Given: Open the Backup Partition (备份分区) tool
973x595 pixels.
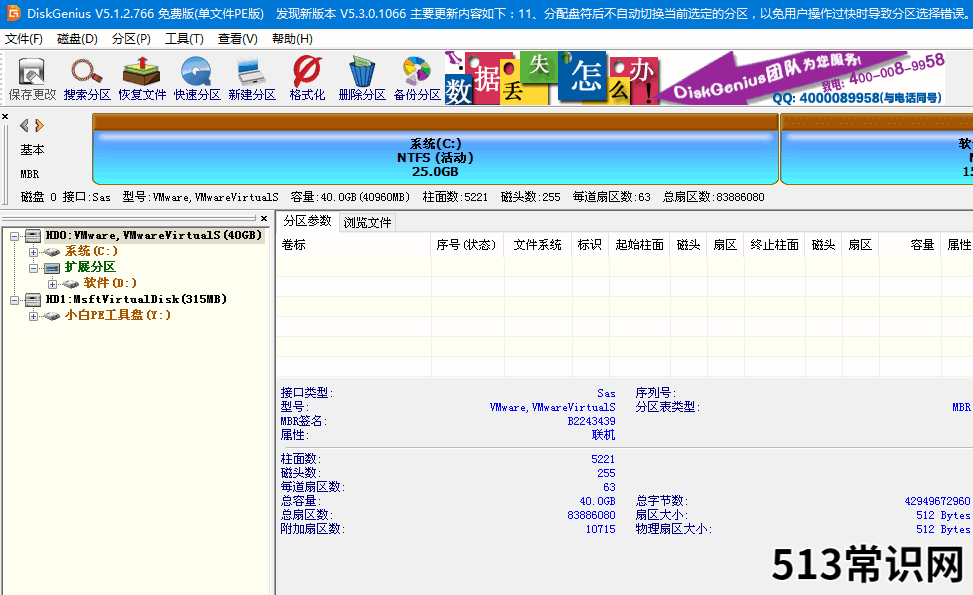Looking at the screenshot, I should click(x=417, y=79).
